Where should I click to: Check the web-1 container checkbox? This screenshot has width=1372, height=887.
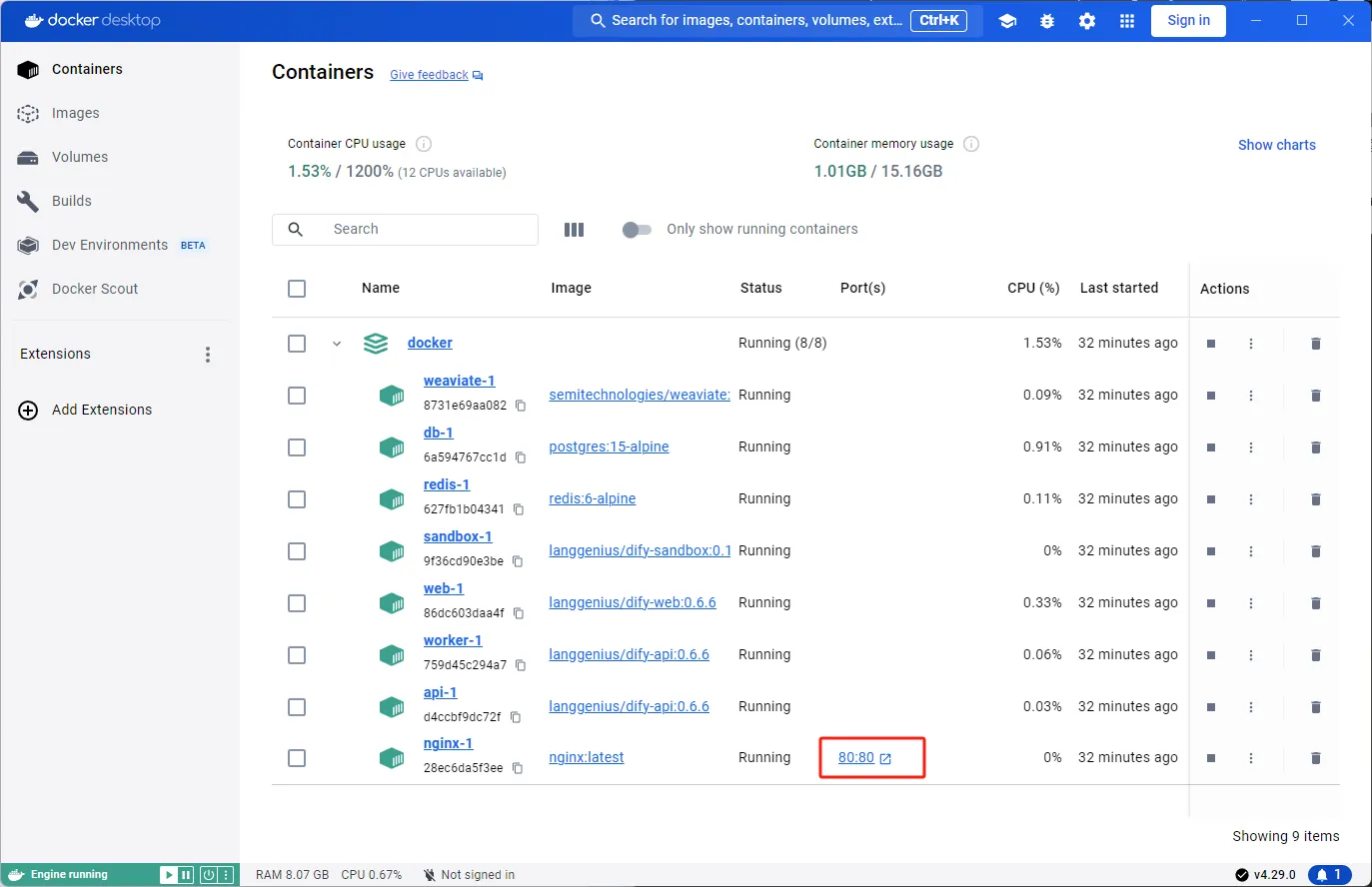point(297,603)
